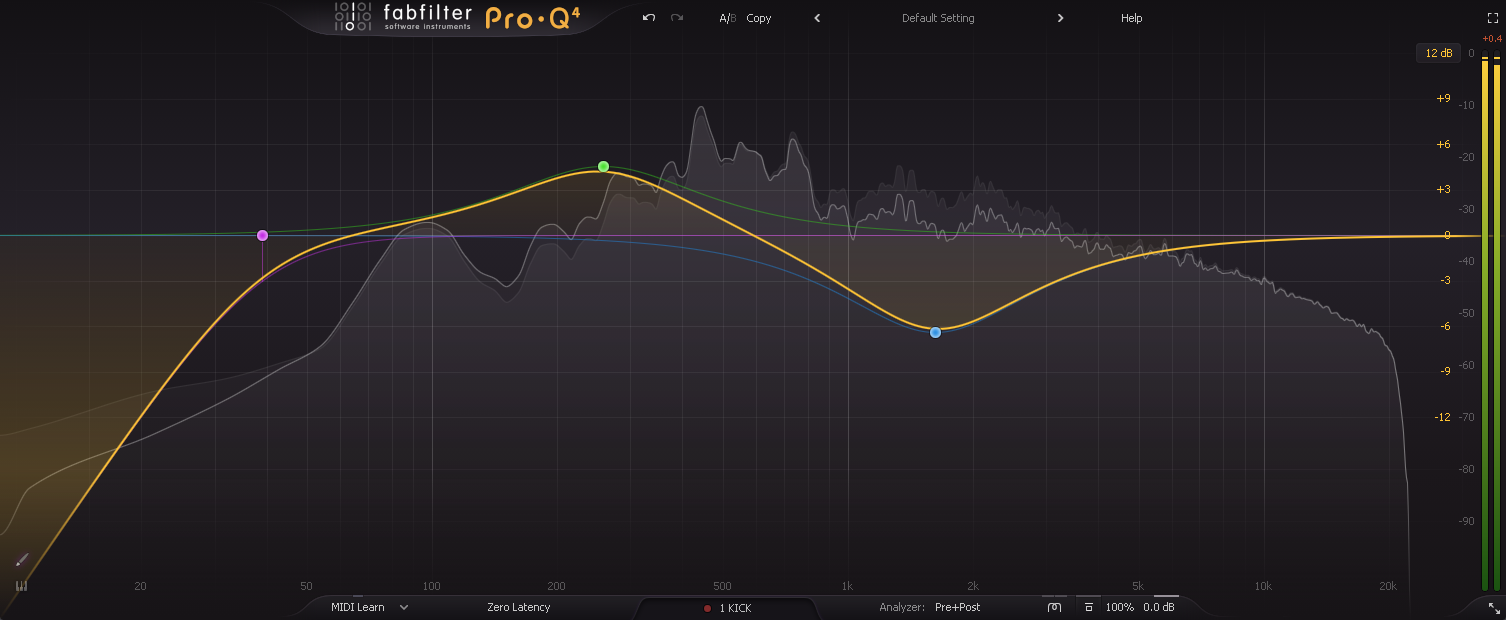
Task: Click the resize handle icon at bottom-right
Action: (x=1494, y=607)
